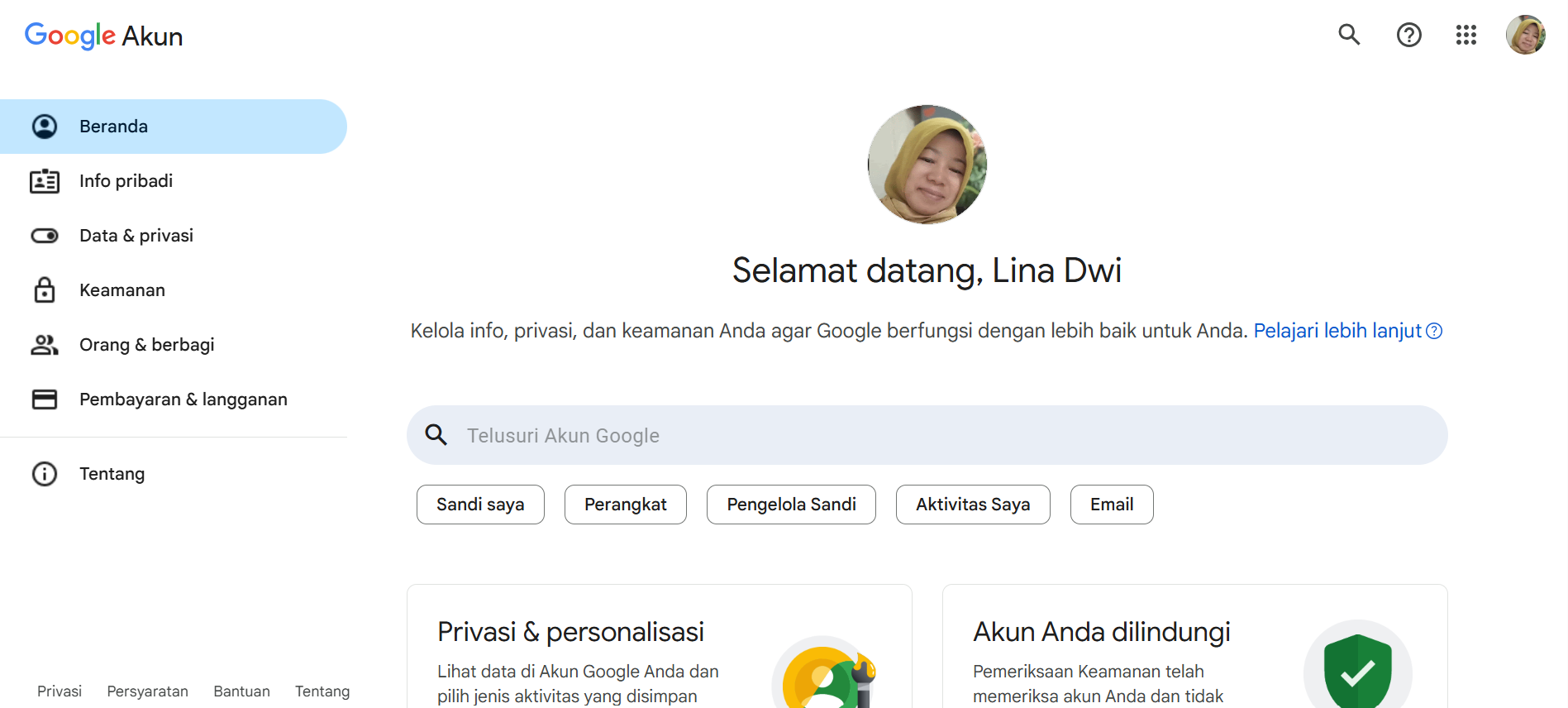Open the Persyaratan footer link

pyautogui.click(x=148, y=691)
